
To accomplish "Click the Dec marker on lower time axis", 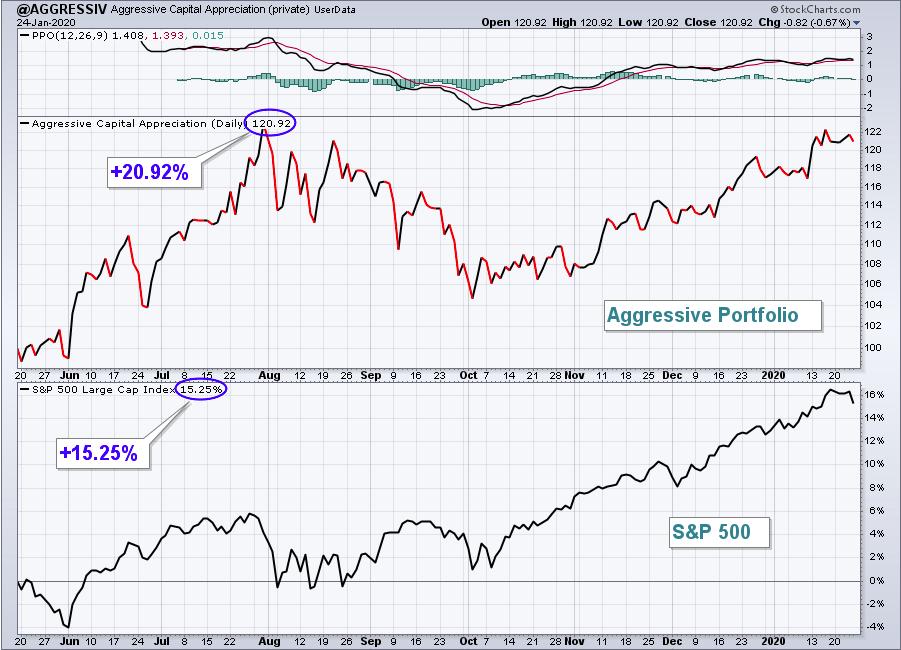I will tap(672, 641).
